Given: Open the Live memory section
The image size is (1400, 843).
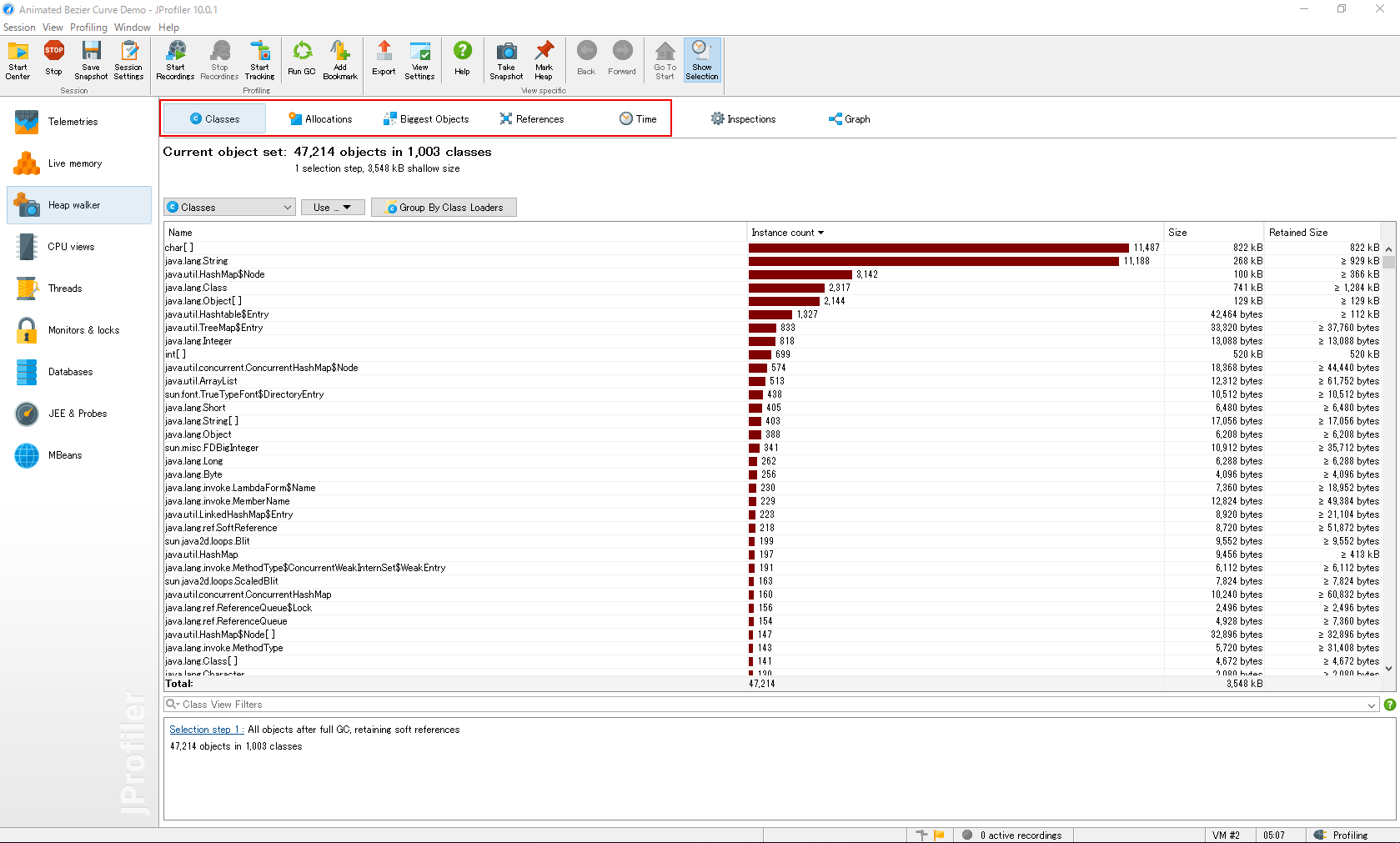Looking at the screenshot, I should [x=79, y=163].
